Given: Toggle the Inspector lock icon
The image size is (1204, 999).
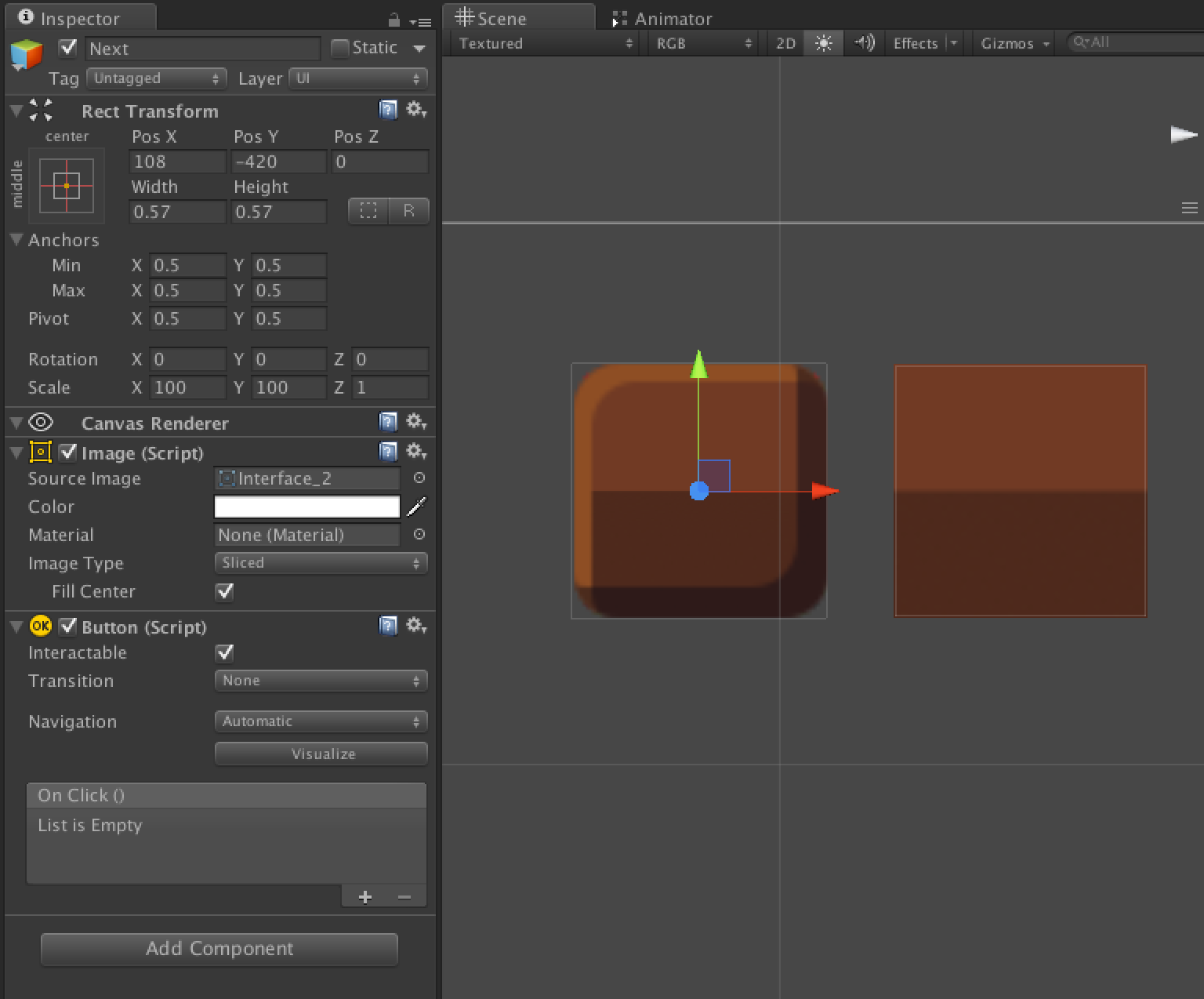Looking at the screenshot, I should coord(394,20).
